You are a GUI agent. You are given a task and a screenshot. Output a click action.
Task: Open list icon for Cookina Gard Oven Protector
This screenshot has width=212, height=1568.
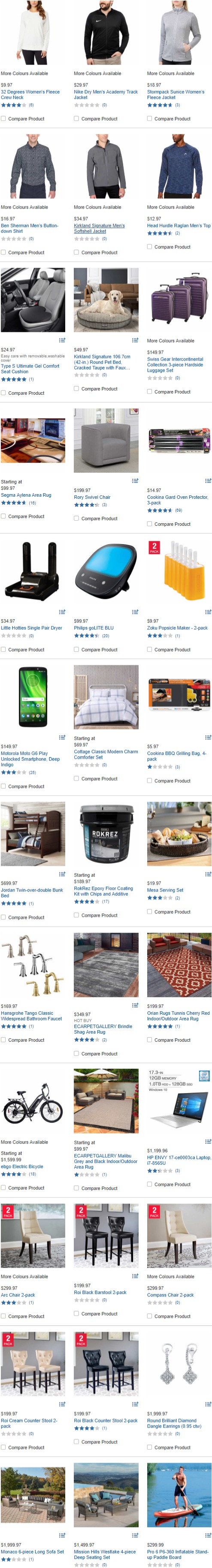point(208,481)
